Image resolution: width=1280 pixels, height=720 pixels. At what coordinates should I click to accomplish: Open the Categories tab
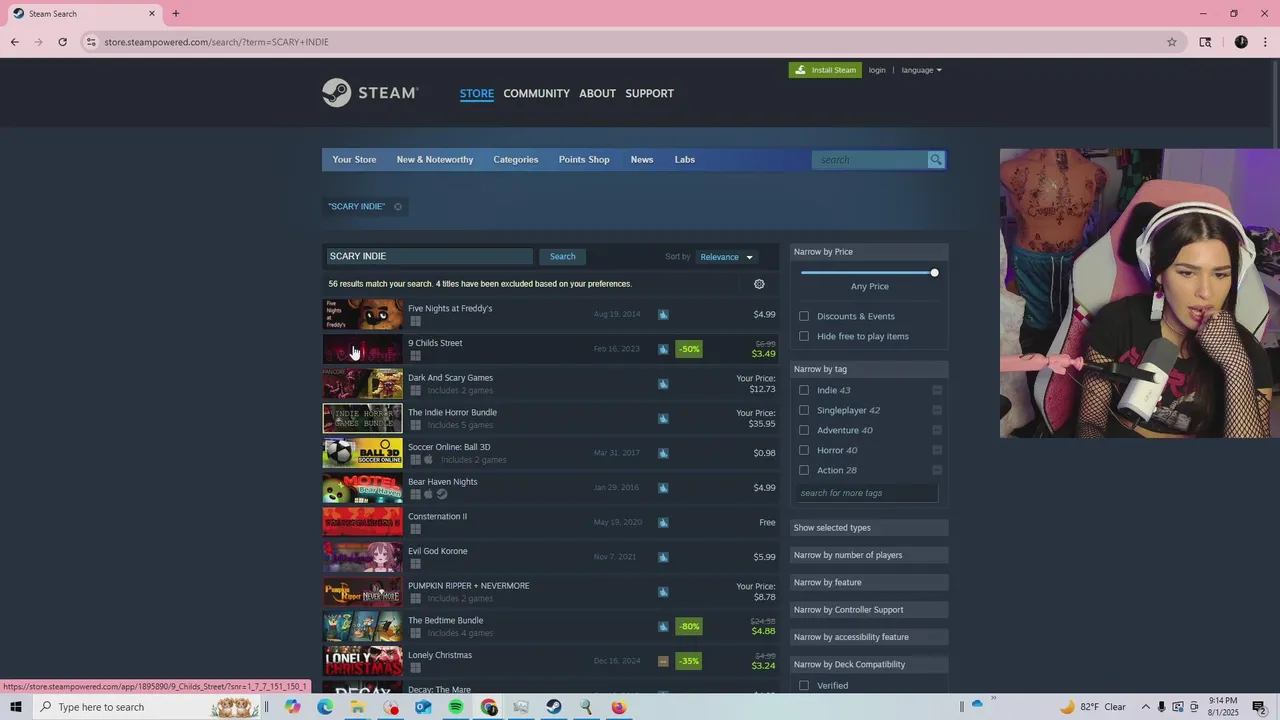coord(515,160)
